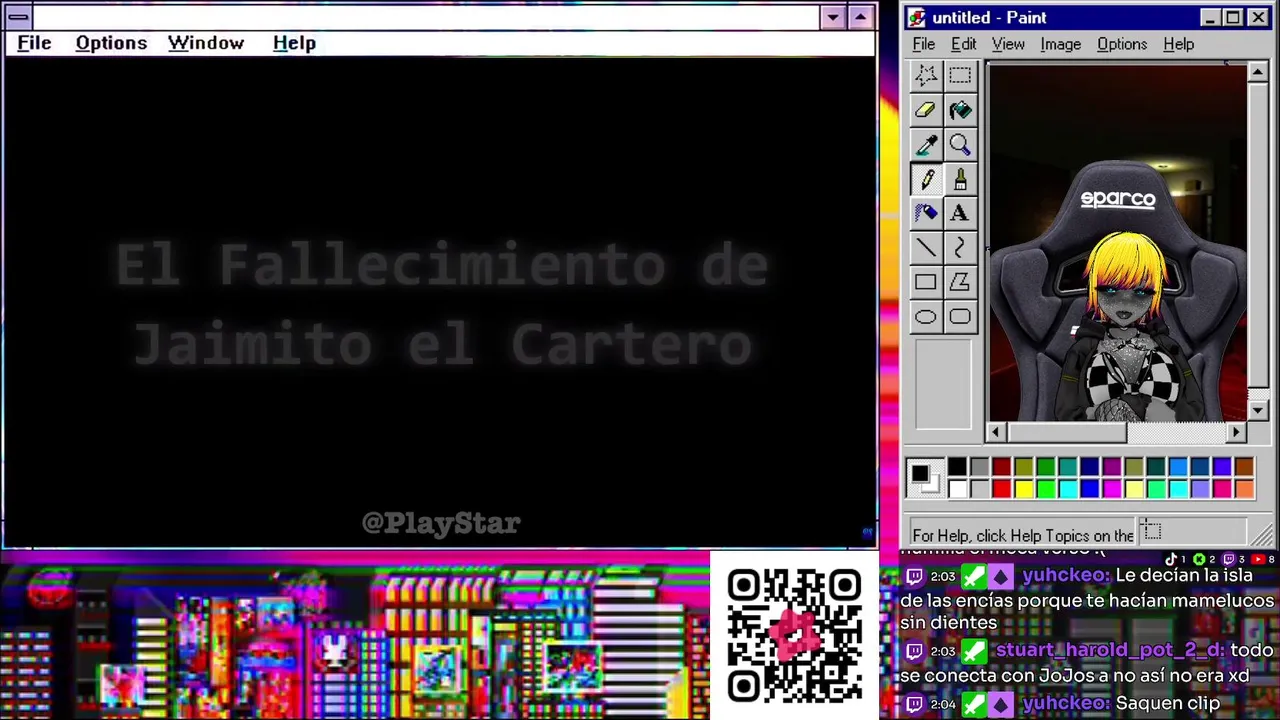The image size is (1280, 720).
Task: Open the View menu in Paint
Action: click(x=1008, y=44)
